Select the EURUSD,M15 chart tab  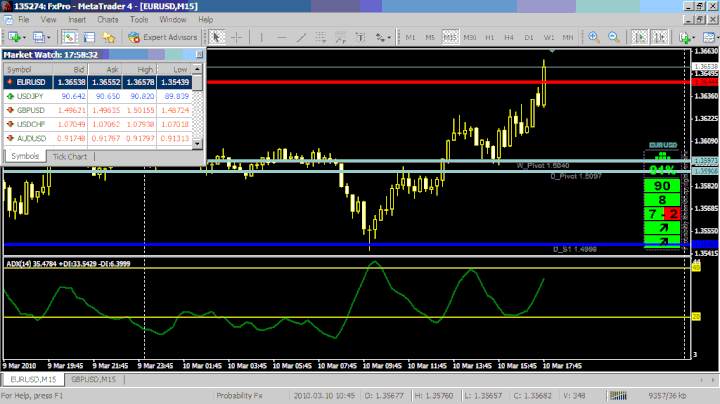tap(33, 380)
